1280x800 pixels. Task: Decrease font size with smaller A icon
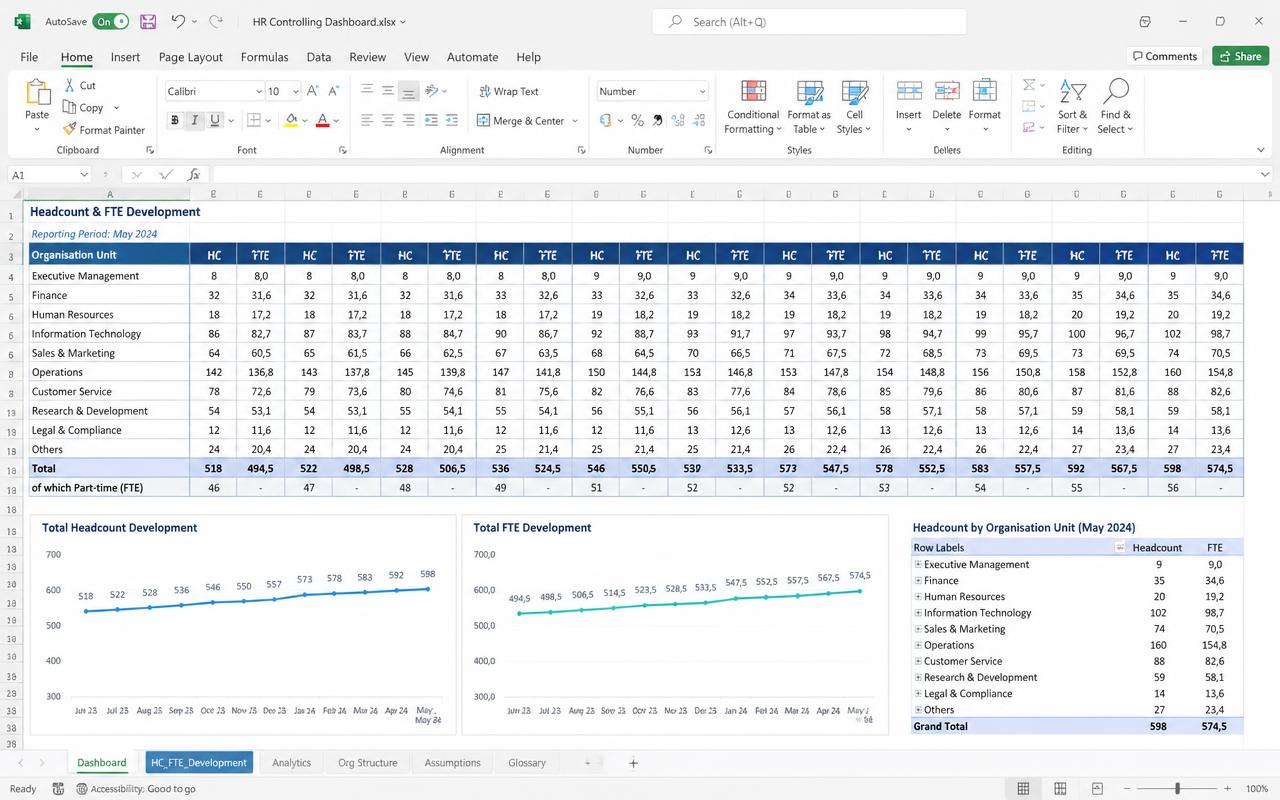(x=334, y=91)
